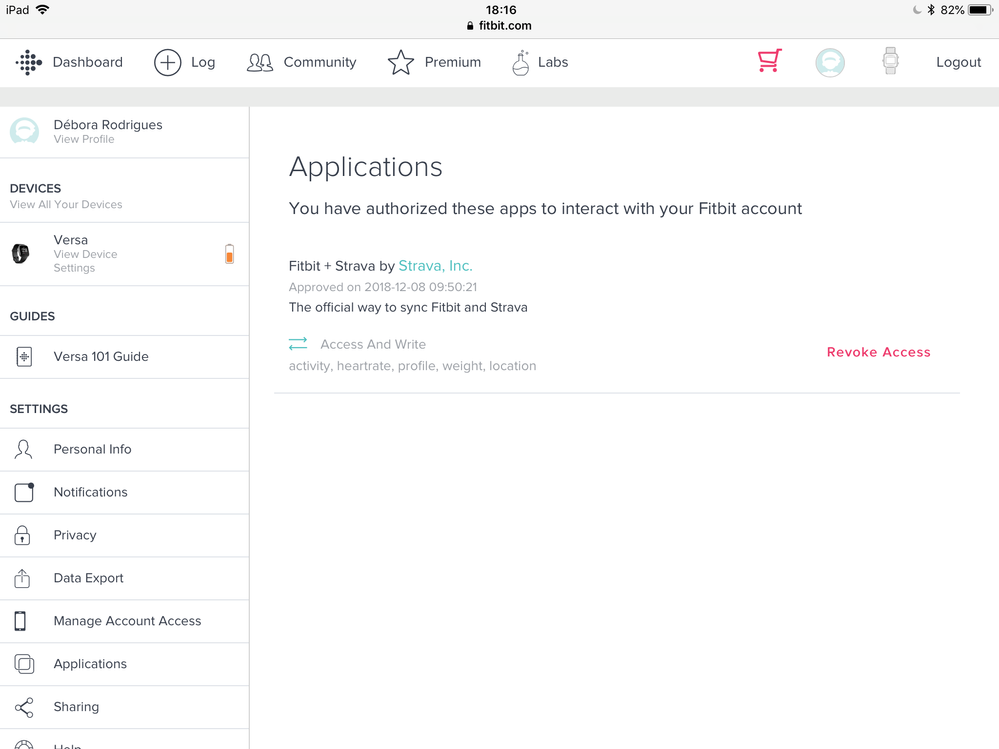
Task: Click the Community people icon
Action: tap(260, 62)
